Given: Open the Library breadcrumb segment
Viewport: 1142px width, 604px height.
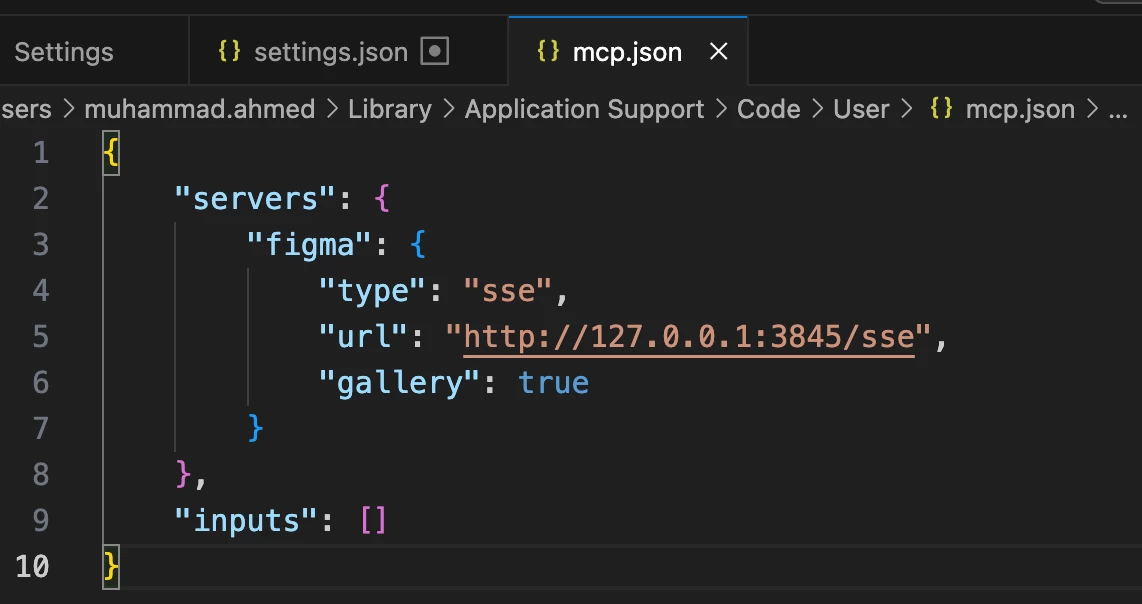Looking at the screenshot, I should [390, 109].
